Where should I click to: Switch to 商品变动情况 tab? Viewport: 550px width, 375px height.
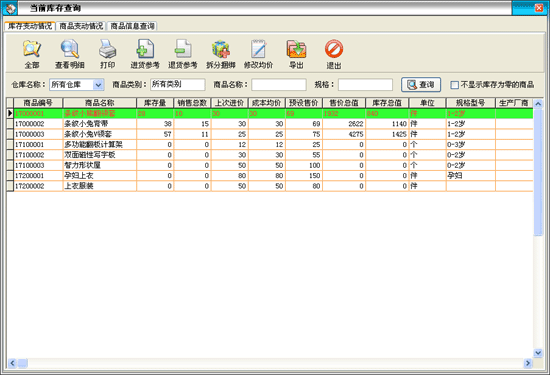tap(81, 26)
